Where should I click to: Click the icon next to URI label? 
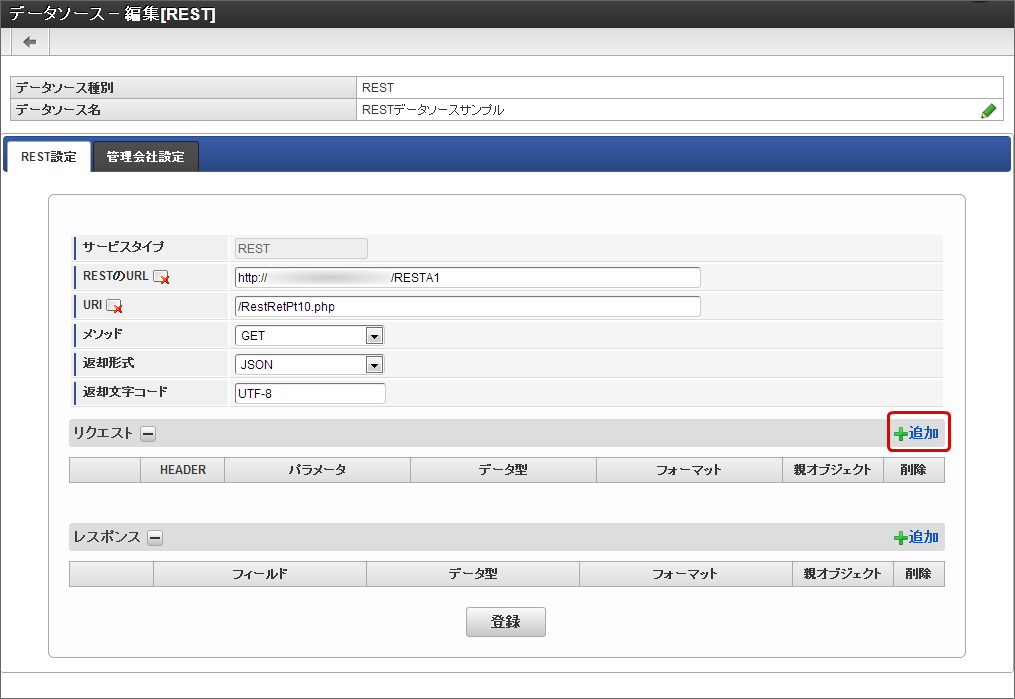pyautogui.click(x=114, y=307)
